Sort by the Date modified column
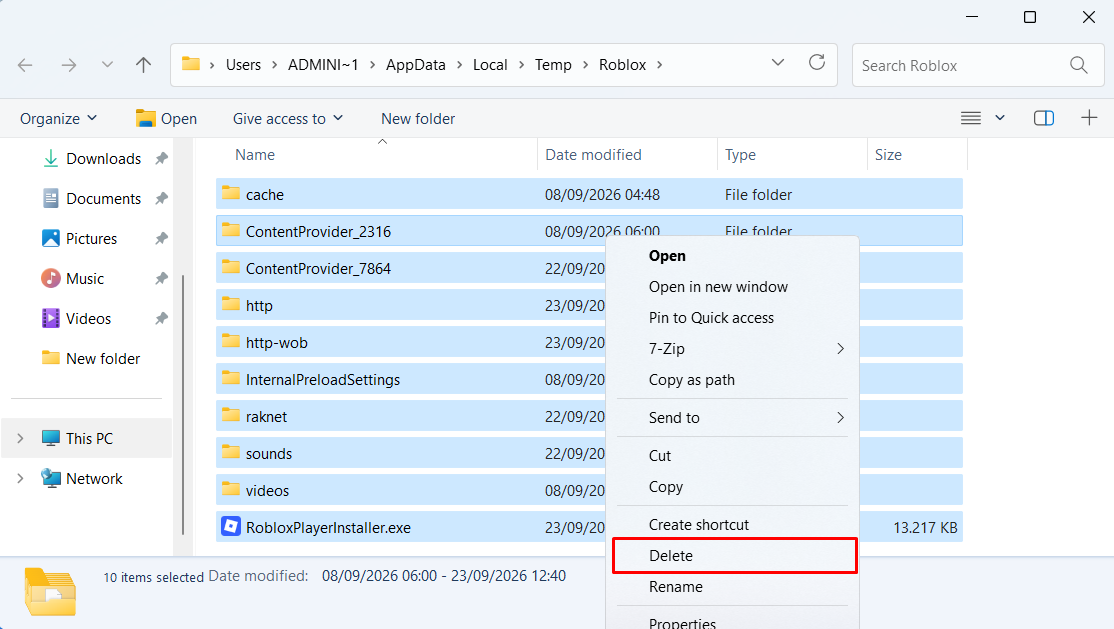This screenshot has width=1114, height=629. click(593, 155)
